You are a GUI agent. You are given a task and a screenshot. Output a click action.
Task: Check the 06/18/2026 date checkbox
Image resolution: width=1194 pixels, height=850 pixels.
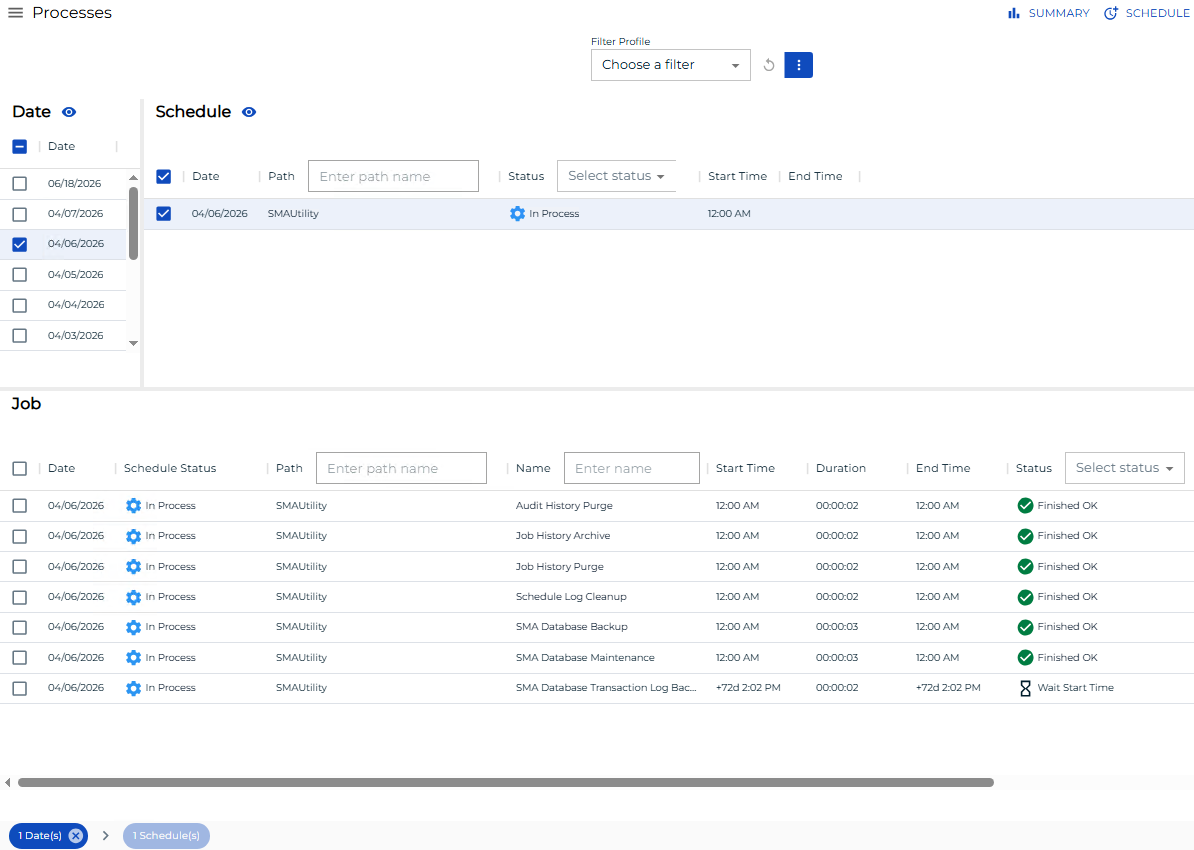[20, 184]
